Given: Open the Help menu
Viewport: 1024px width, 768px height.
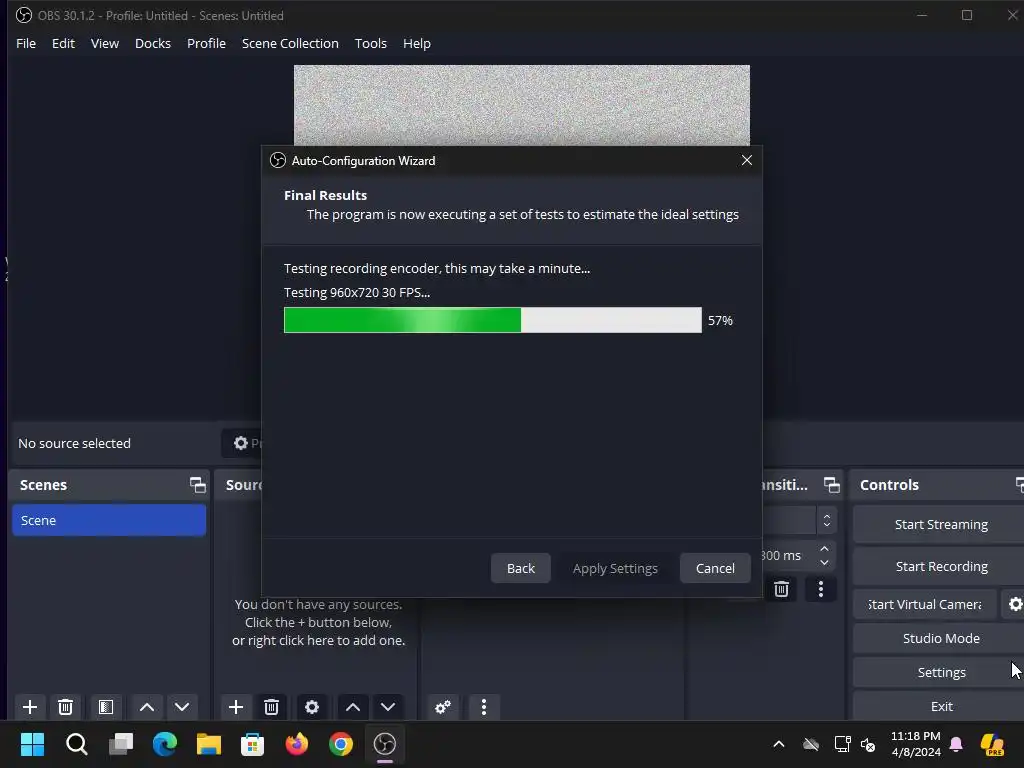Looking at the screenshot, I should pyautogui.click(x=417, y=43).
